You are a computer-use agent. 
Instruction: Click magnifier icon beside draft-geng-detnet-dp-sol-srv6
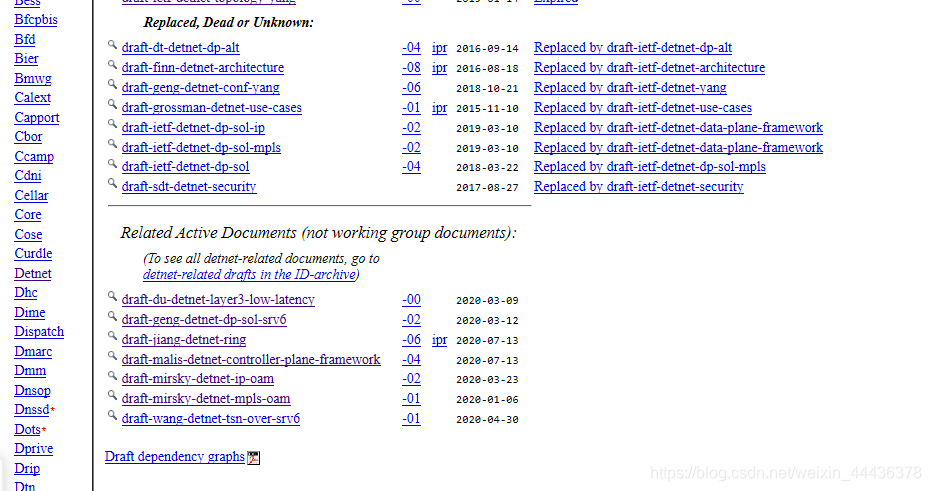click(x=112, y=316)
